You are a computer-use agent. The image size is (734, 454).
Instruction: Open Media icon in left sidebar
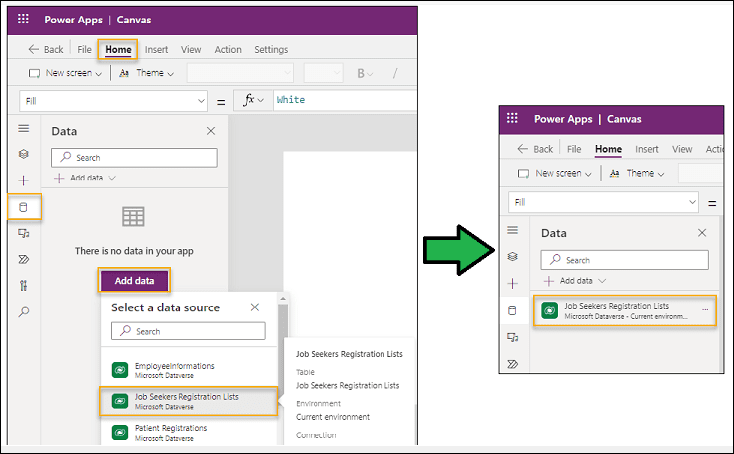[24, 233]
